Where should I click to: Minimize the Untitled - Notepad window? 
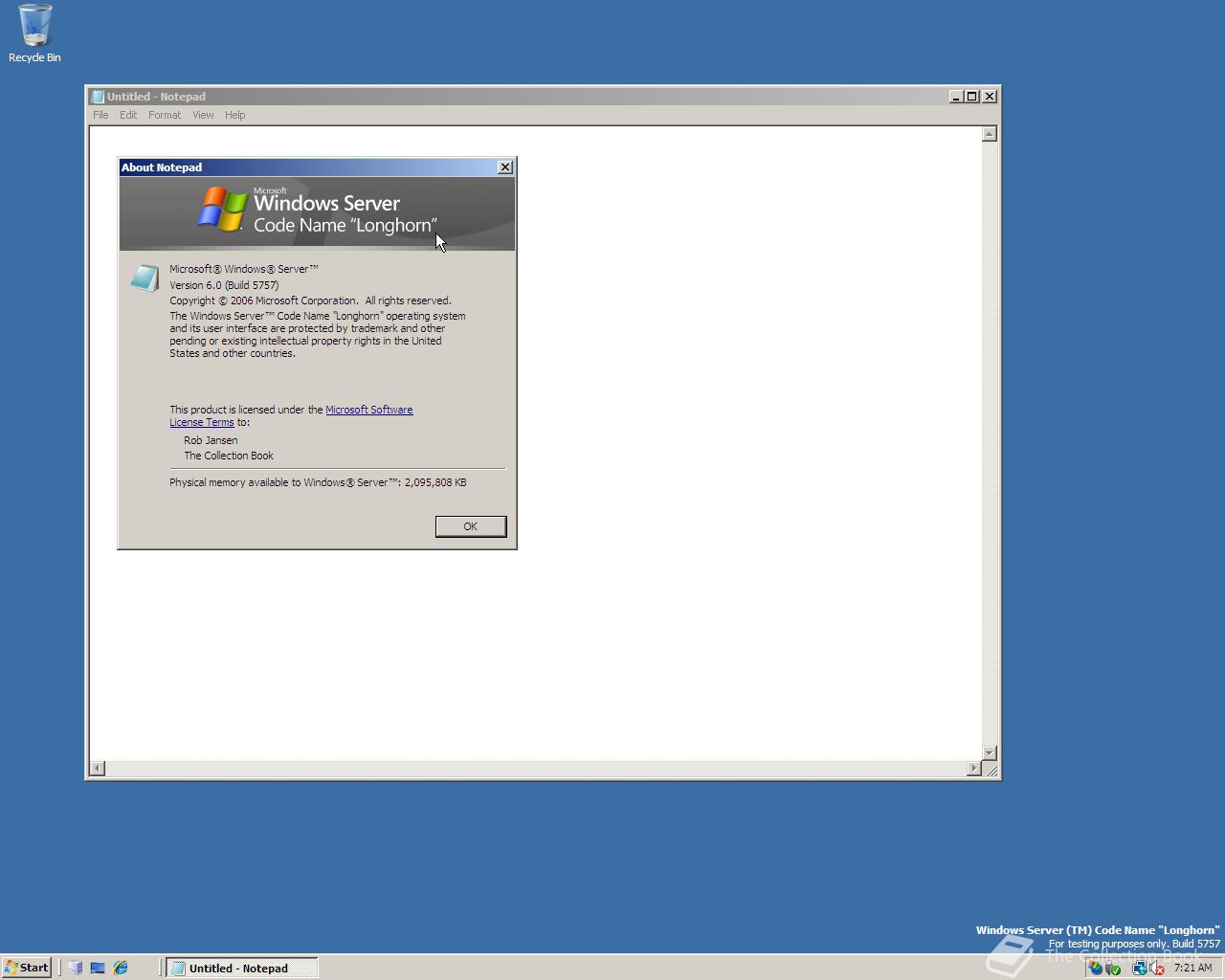tap(956, 97)
